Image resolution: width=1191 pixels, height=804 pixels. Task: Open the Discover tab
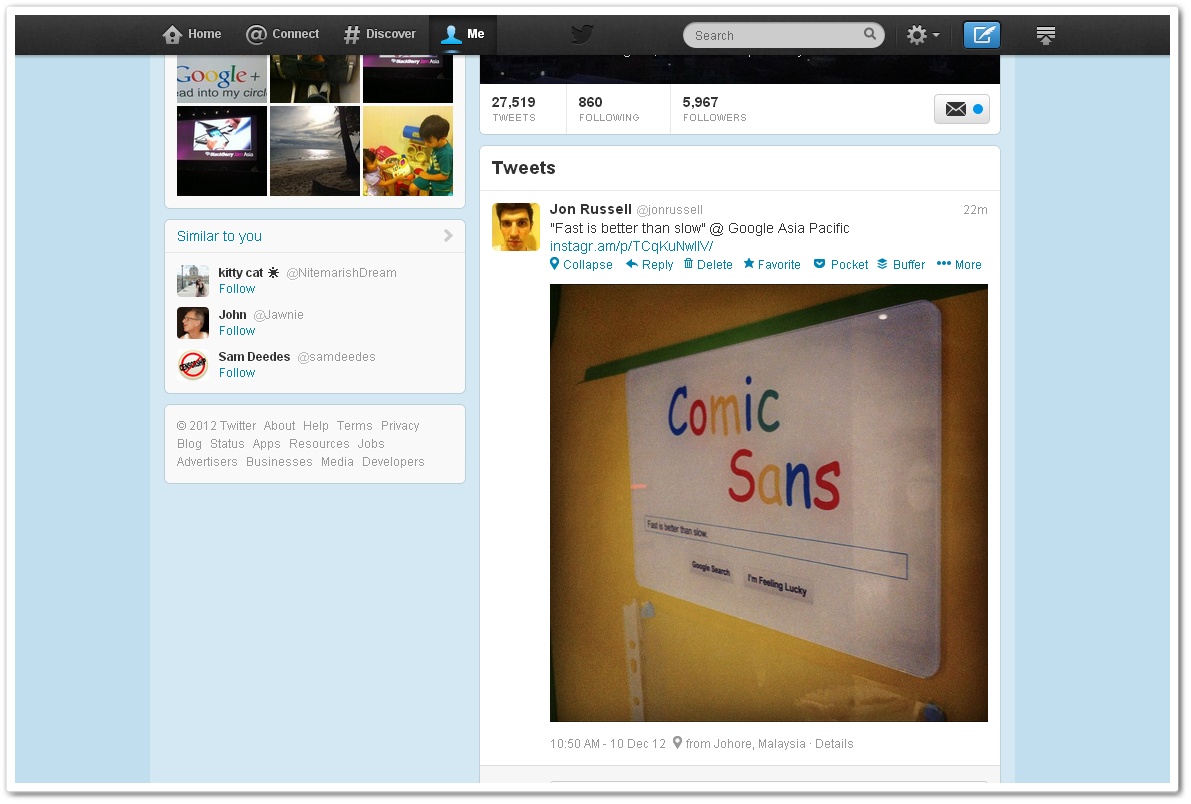[x=380, y=34]
